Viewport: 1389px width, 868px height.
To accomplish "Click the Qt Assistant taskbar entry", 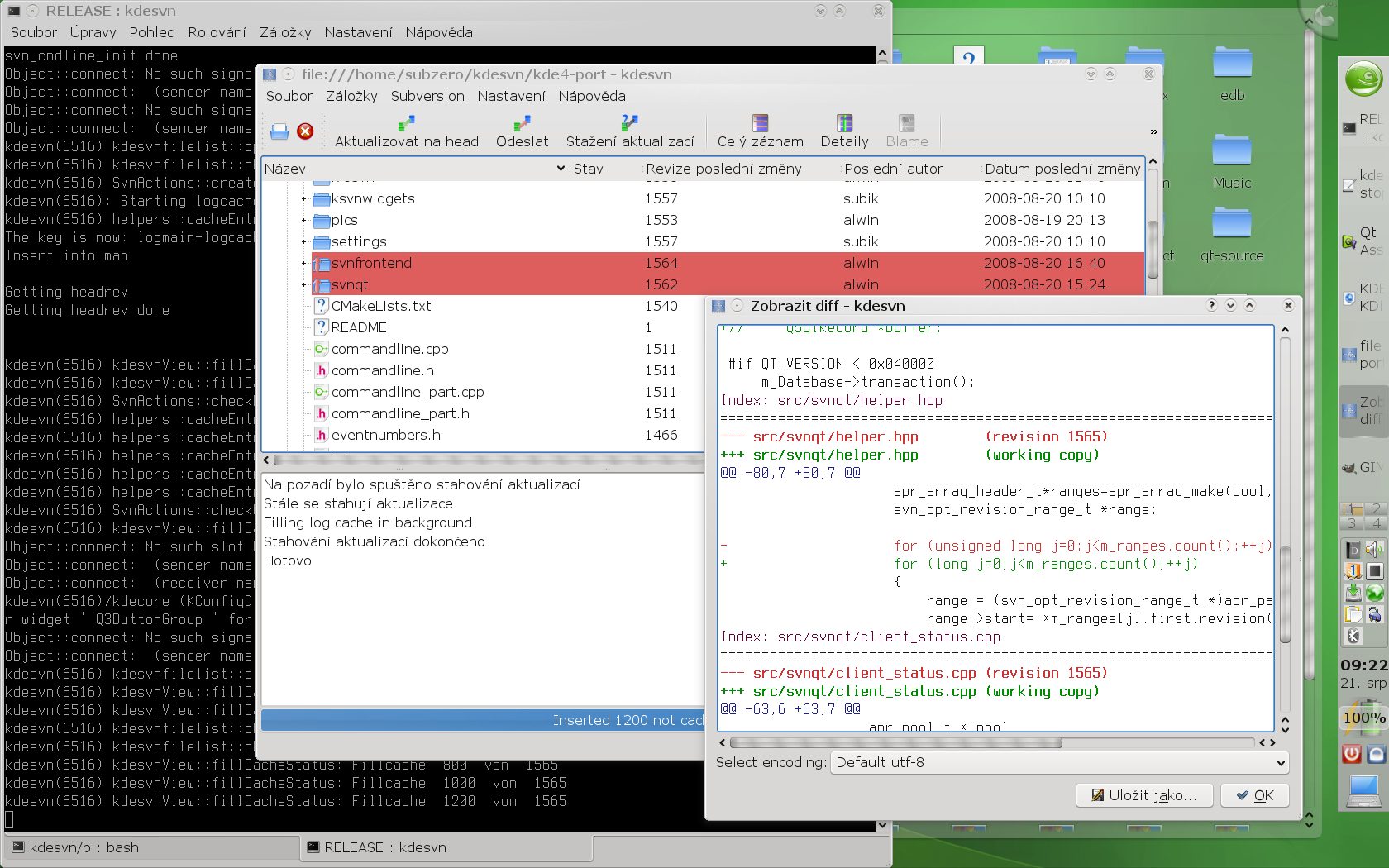I will [1364, 241].
